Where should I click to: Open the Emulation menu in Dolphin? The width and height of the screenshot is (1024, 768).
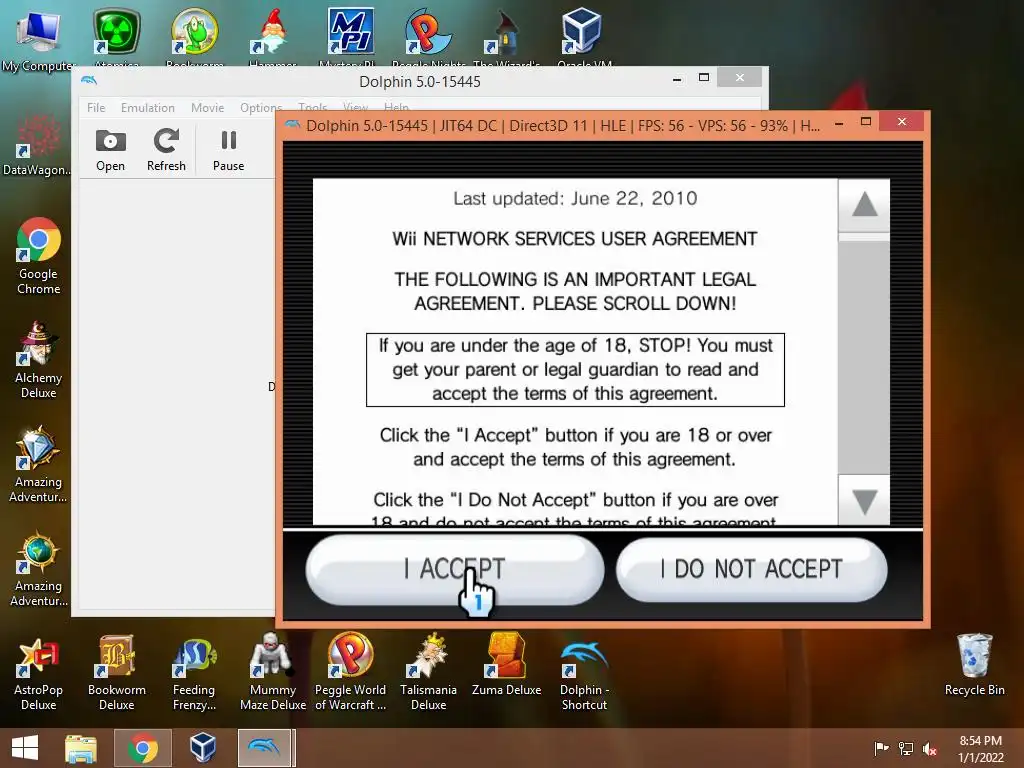(x=148, y=108)
